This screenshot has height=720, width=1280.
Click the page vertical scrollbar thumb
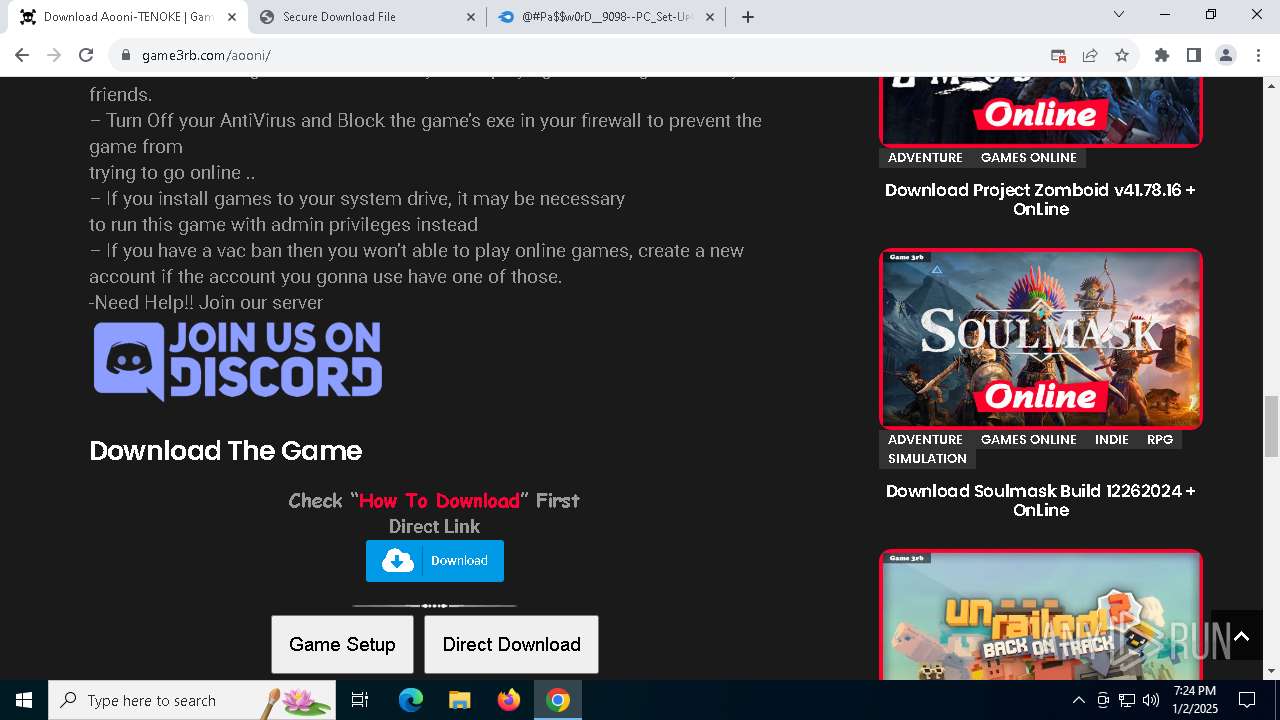1271,425
